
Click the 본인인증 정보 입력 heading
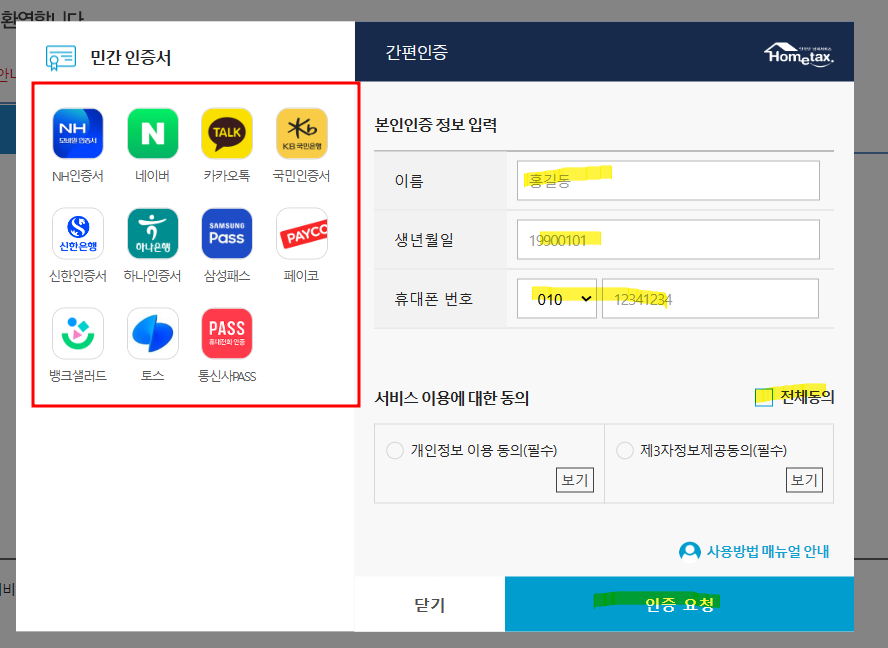436,125
